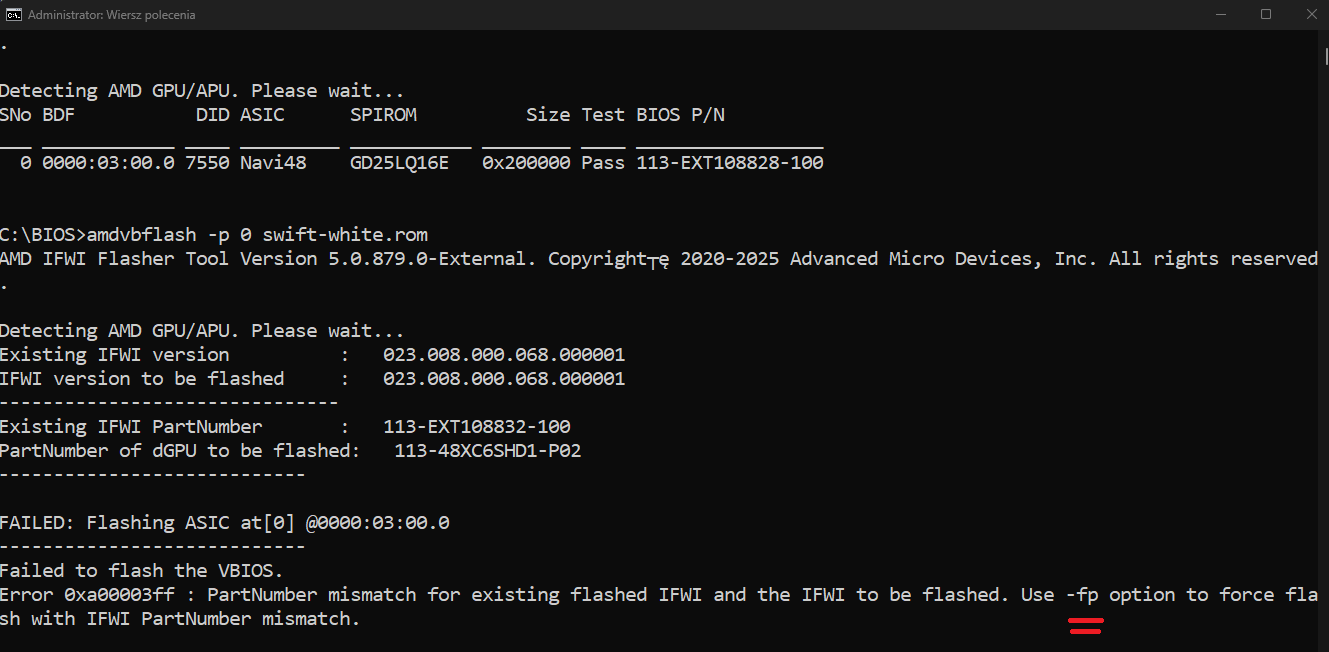Click the existing IFWI PartNumber 113-EXT108832-100
Viewport: 1329px width, 652px height.
click(x=477, y=427)
